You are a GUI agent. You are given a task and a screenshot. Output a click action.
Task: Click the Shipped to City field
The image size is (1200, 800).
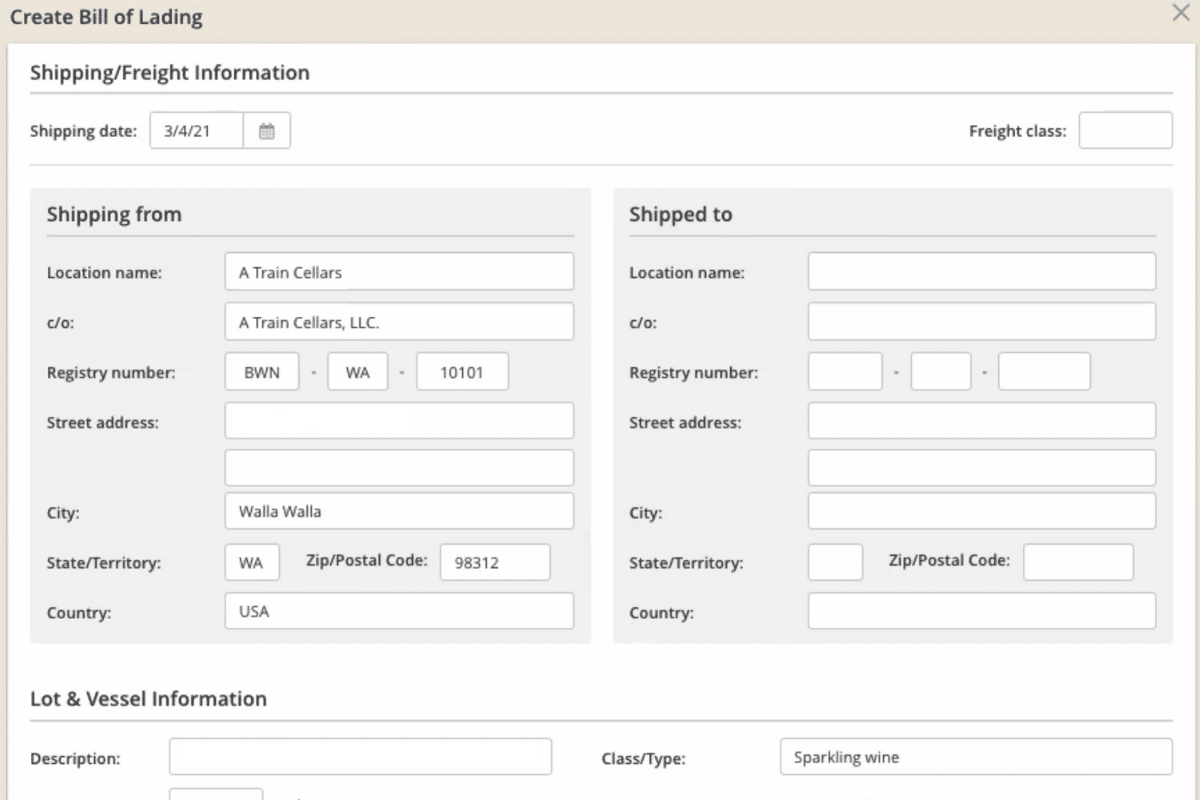click(x=981, y=511)
